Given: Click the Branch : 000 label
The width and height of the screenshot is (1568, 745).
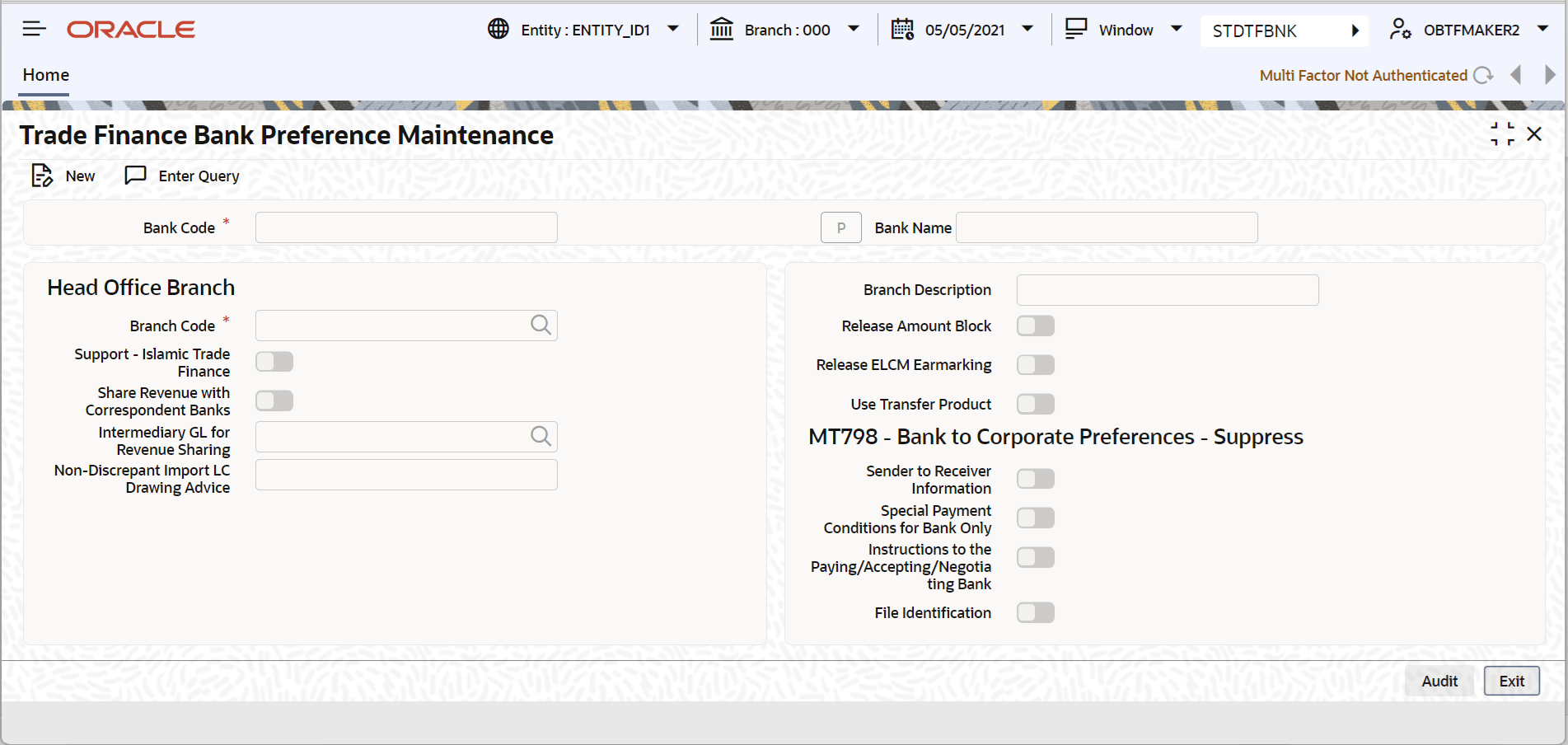Looking at the screenshot, I should [x=788, y=30].
